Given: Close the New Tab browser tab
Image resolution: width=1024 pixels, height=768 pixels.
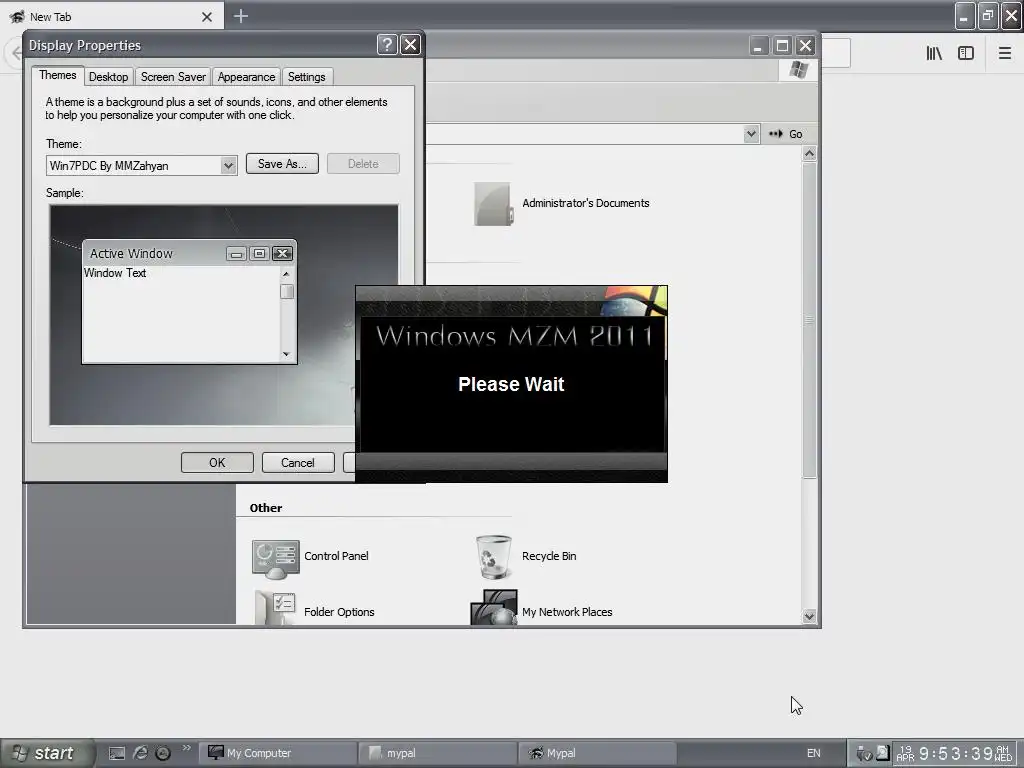Looking at the screenshot, I should [x=207, y=17].
